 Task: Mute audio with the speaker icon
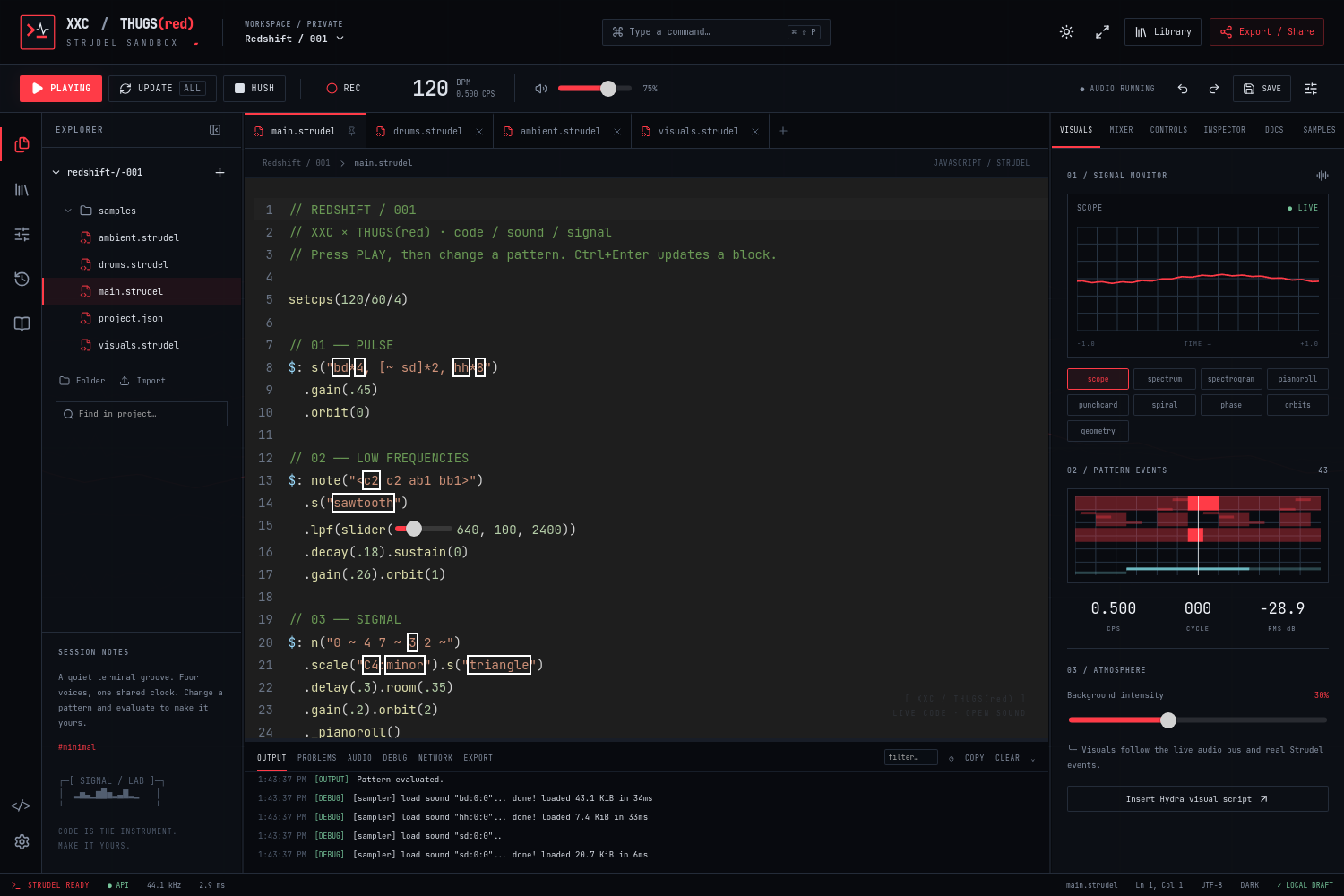tap(540, 89)
